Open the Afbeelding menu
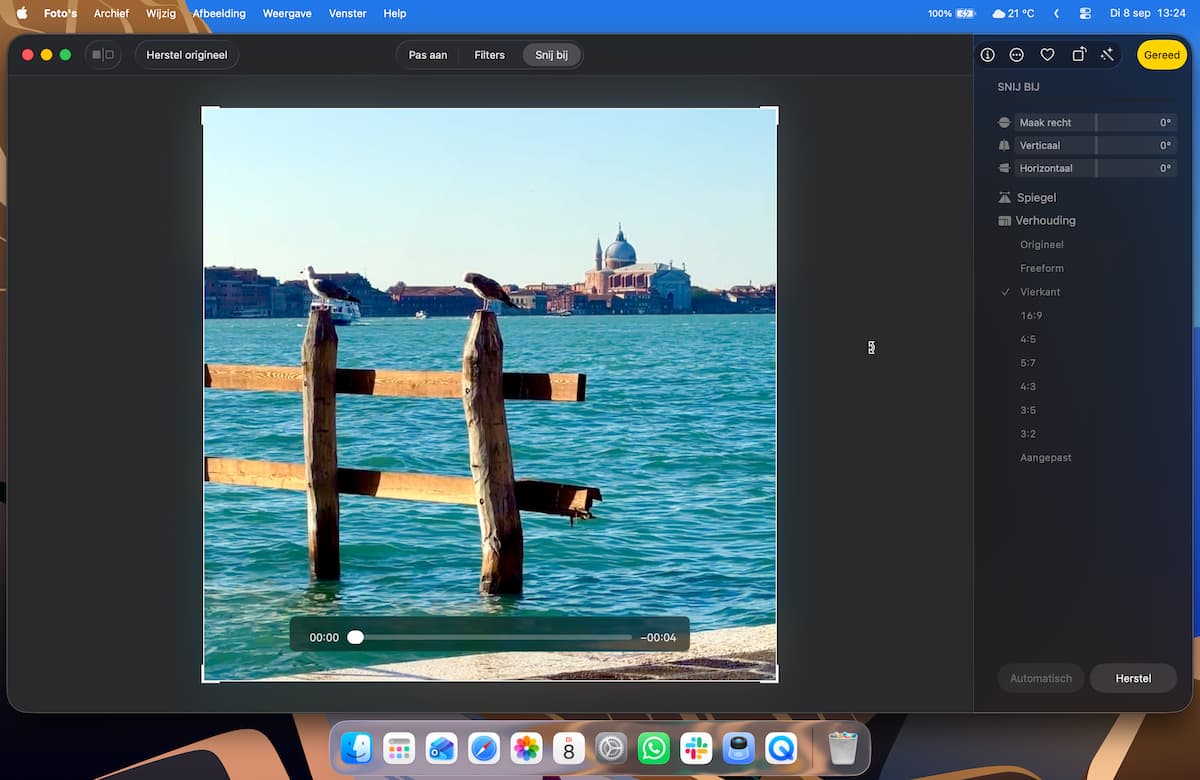Screen dimensions: 1200x780 click(219, 13)
